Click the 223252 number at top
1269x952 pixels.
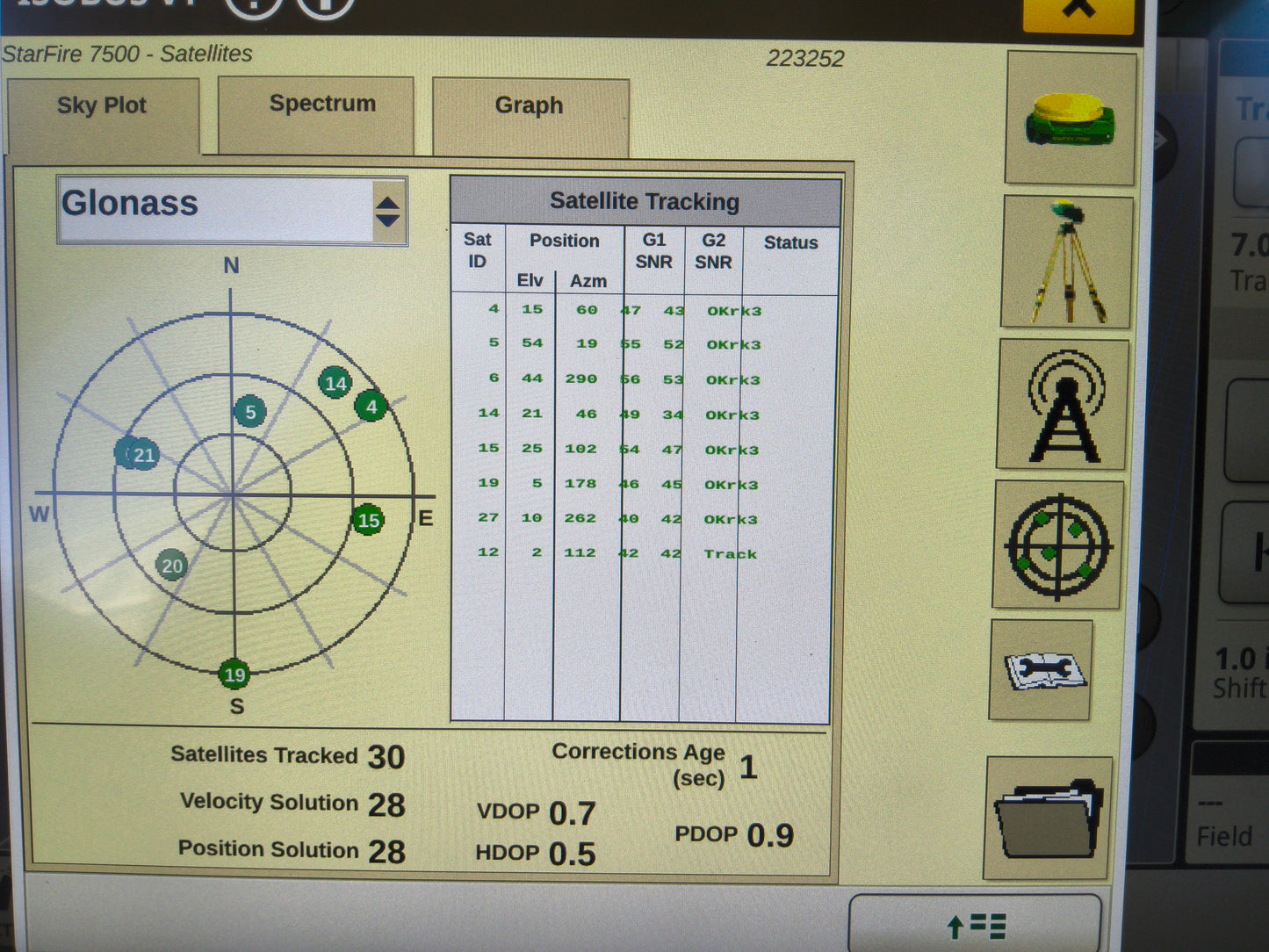pos(805,59)
